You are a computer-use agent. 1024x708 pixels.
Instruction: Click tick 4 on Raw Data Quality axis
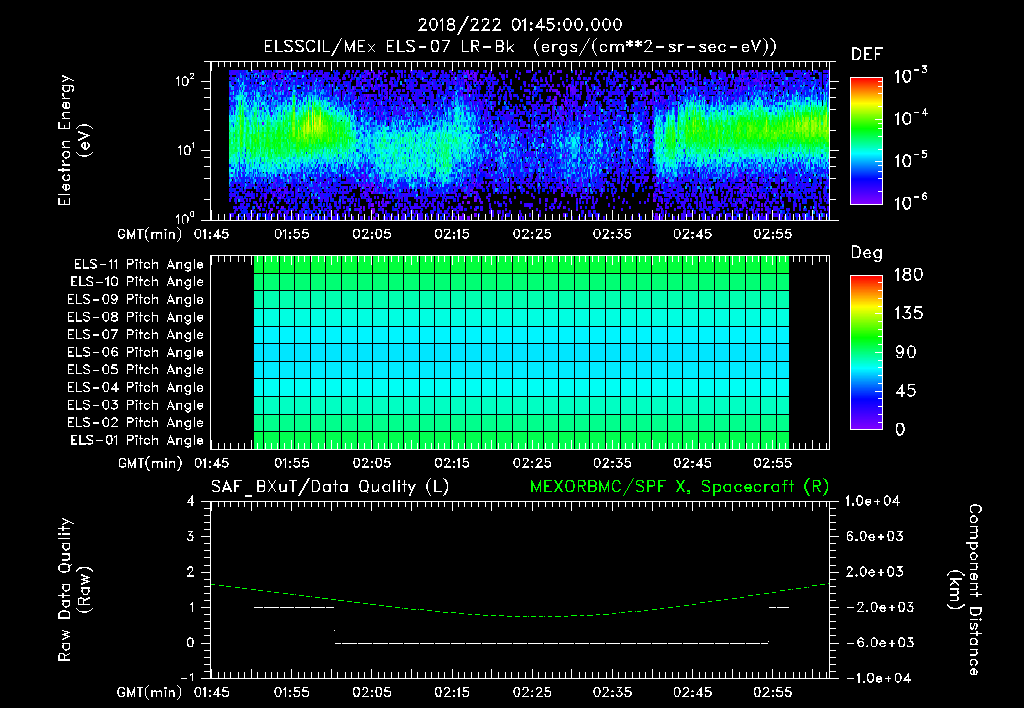(x=190, y=502)
